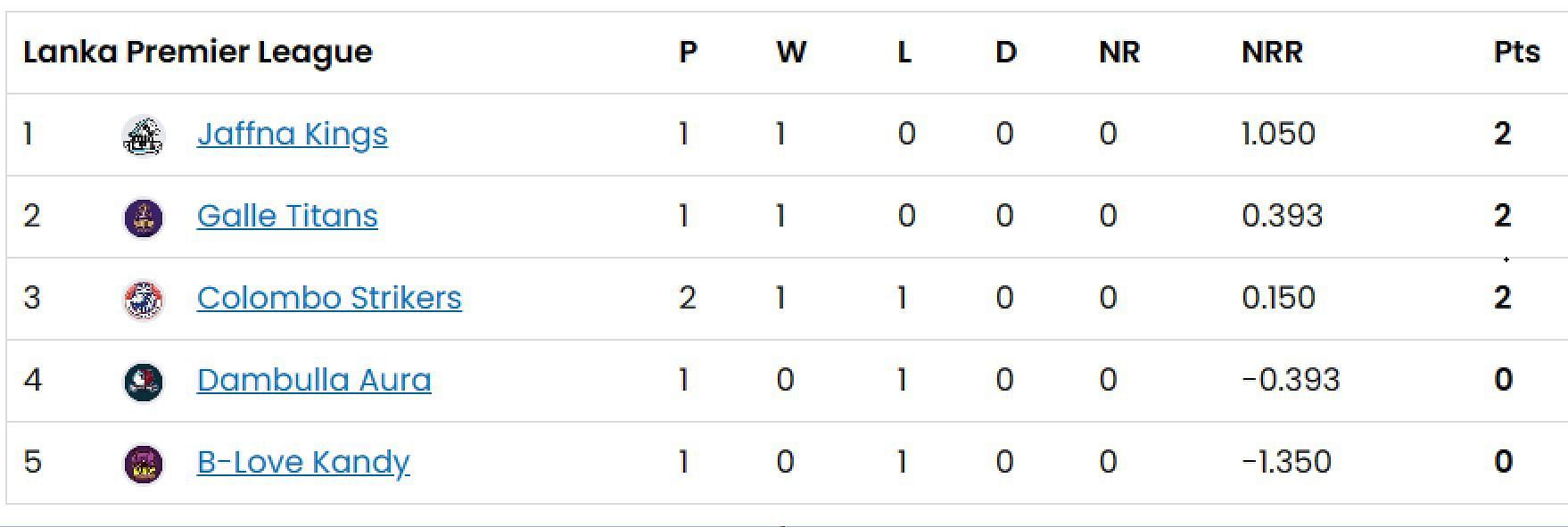This screenshot has width=1568, height=527.
Task: Click the Galle Titans team logo
Action: [143, 218]
